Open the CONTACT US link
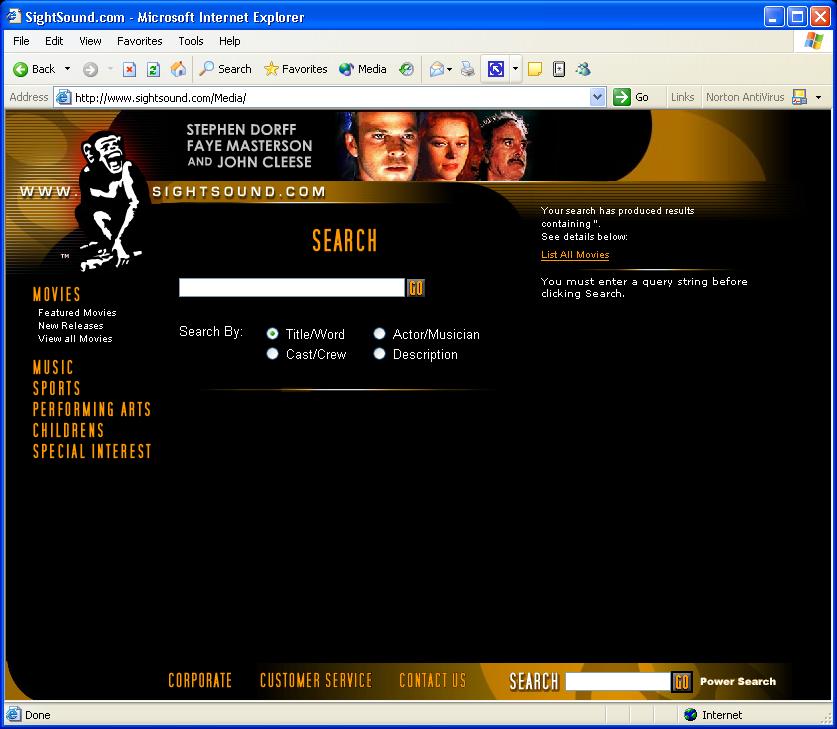Screen dimensions: 837x729 tap(432, 680)
